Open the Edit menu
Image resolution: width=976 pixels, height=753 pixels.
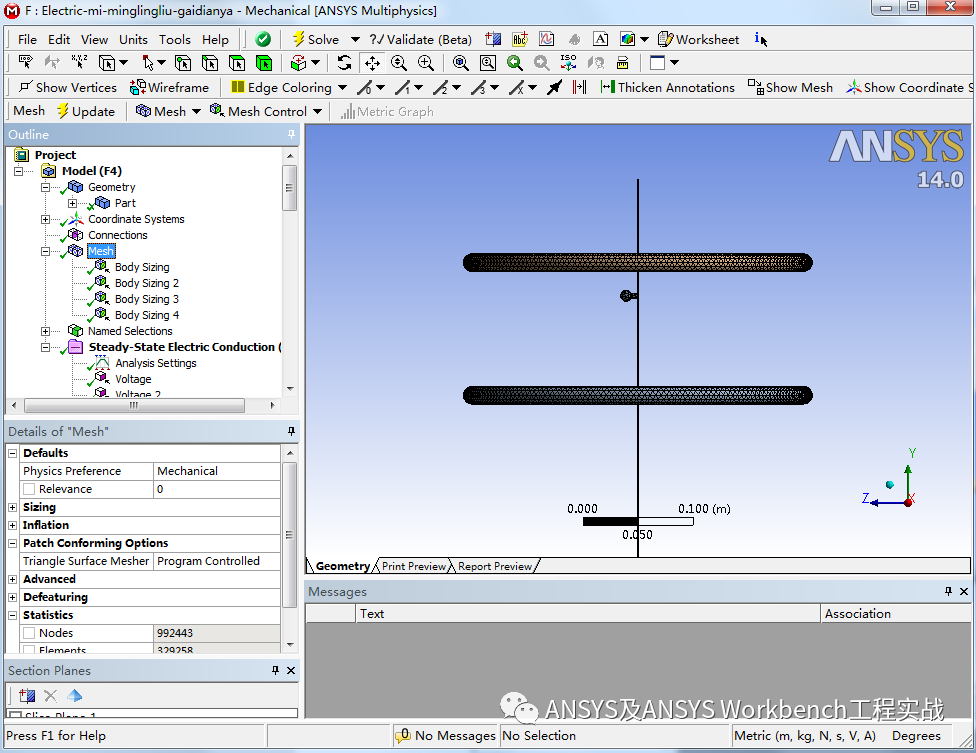click(x=59, y=39)
